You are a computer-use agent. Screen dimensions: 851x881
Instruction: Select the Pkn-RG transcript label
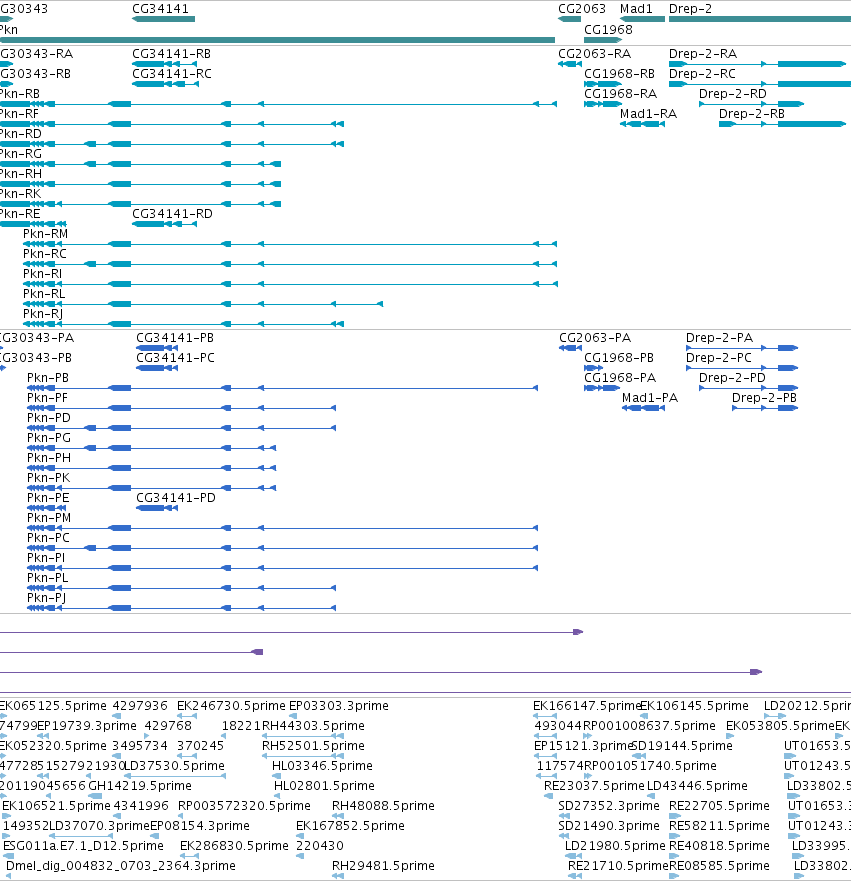pyautogui.click(x=21, y=154)
